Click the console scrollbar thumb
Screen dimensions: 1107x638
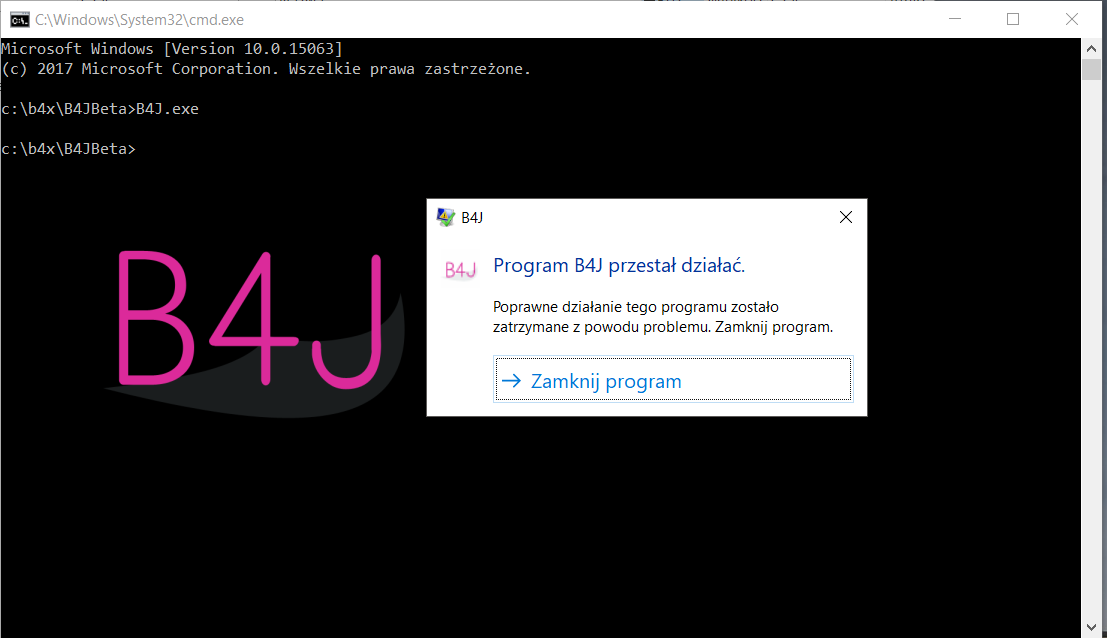point(1091,69)
